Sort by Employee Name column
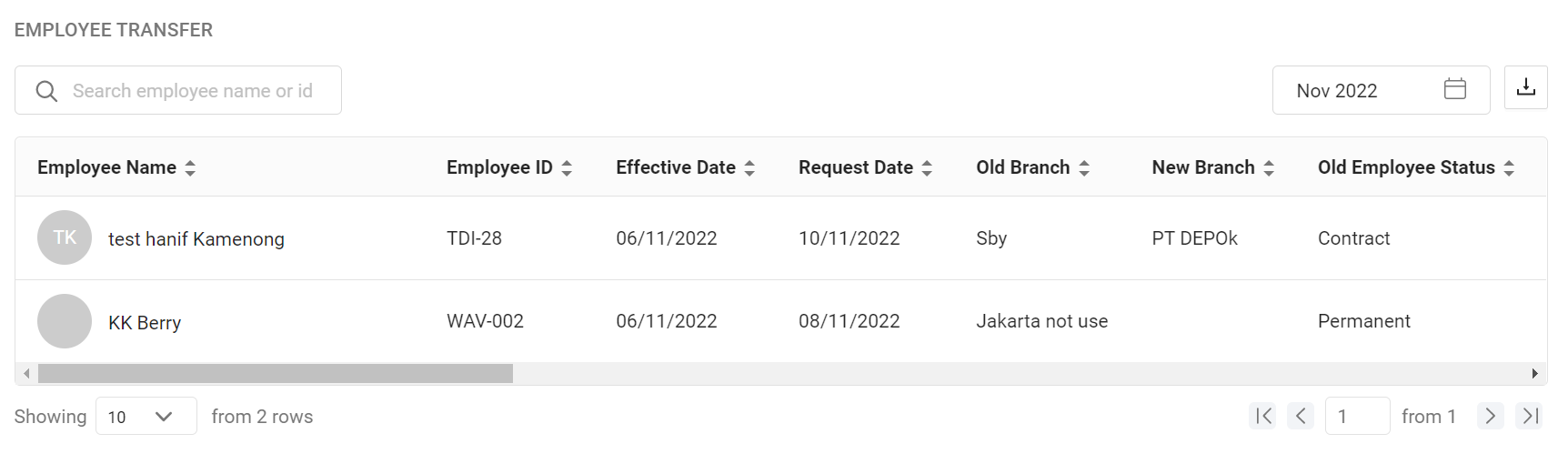The height and width of the screenshot is (464, 1568). [x=190, y=168]
